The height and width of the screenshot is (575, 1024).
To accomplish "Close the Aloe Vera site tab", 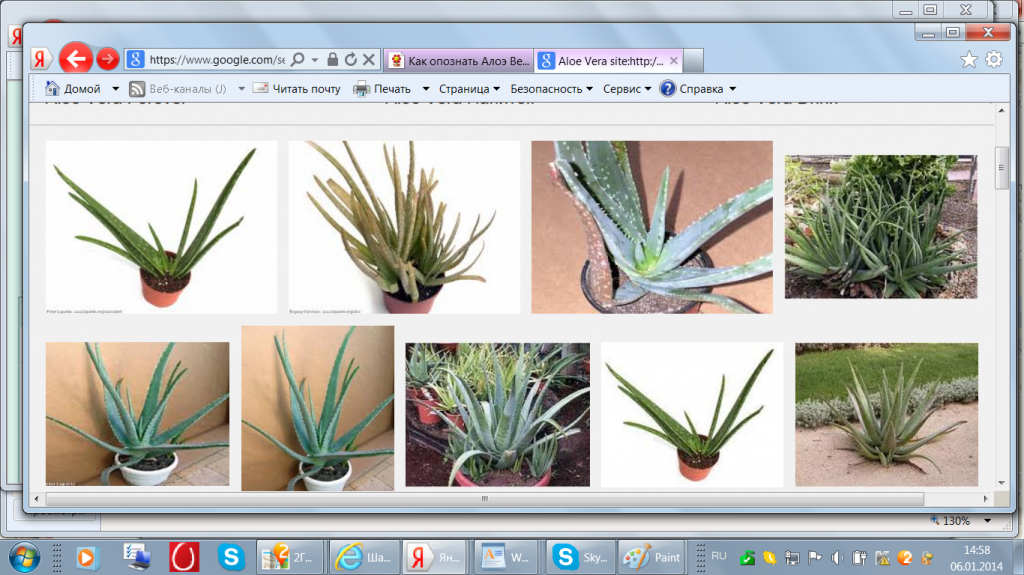I will click(673, 60).
